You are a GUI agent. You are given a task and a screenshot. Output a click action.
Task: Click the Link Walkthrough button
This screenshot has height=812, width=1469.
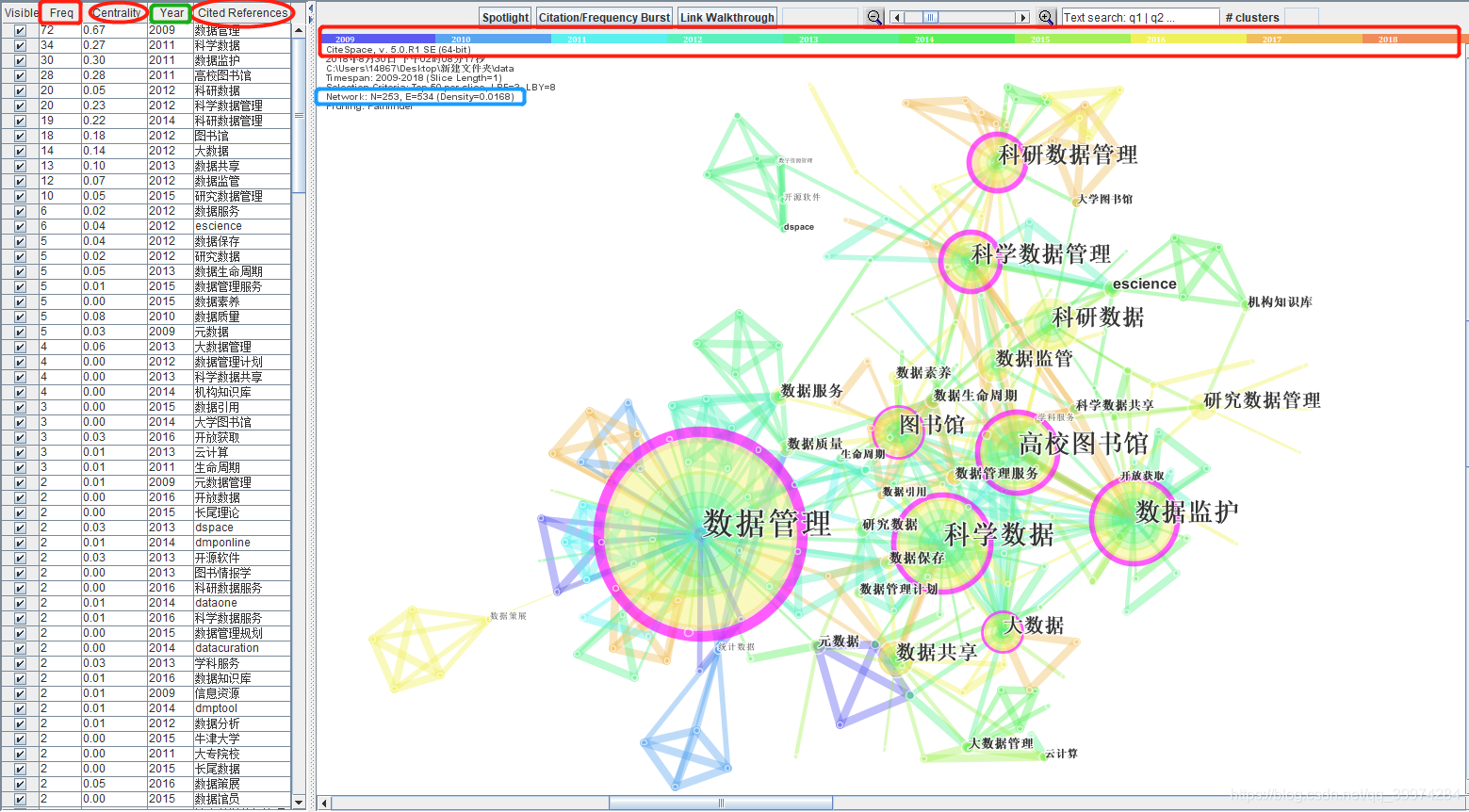(x=726, y=16)
